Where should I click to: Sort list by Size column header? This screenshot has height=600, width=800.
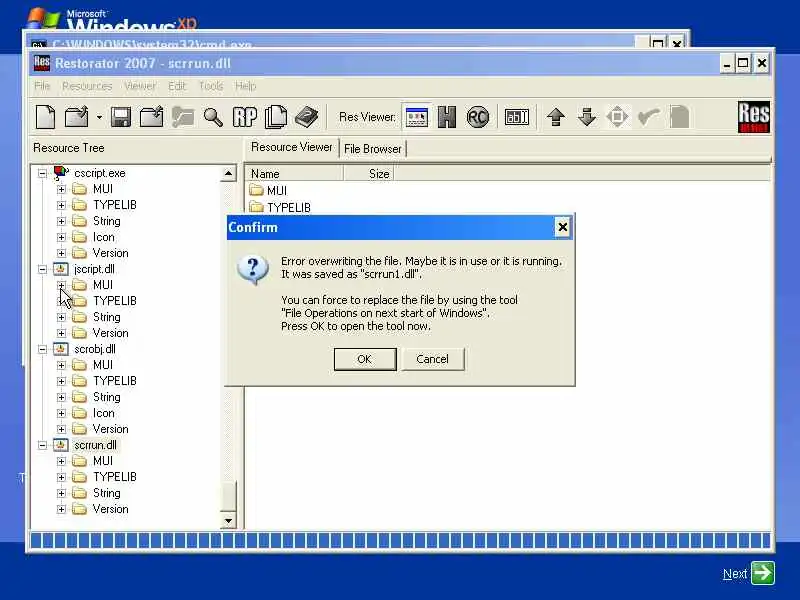(x=368, y=174)
